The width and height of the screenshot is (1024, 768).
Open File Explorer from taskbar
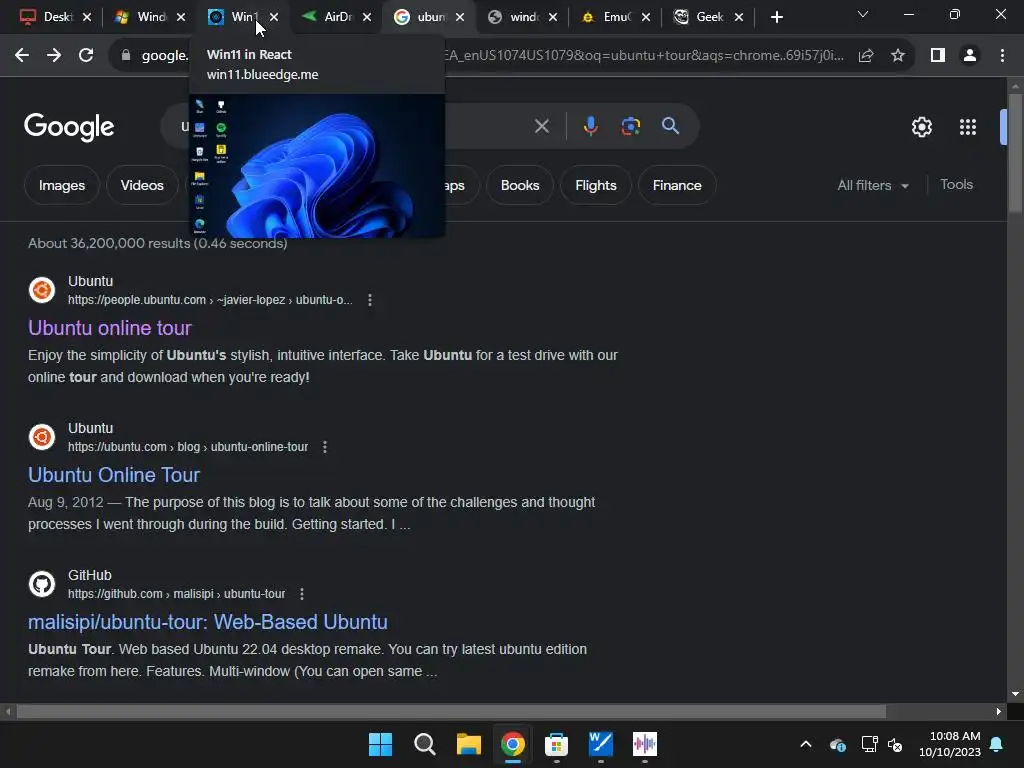(469, 744)
